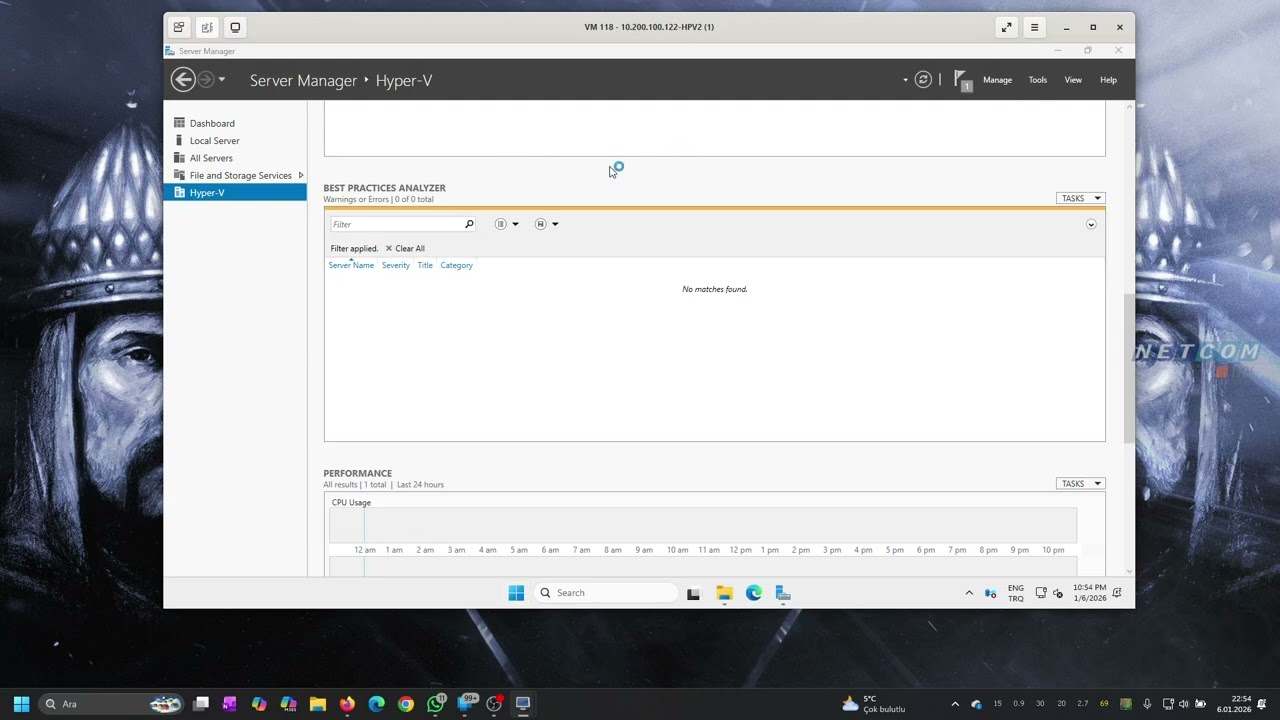Open the Notifications flag icon
This screenshot has height=720, width=1280.
tap(962, 80)
